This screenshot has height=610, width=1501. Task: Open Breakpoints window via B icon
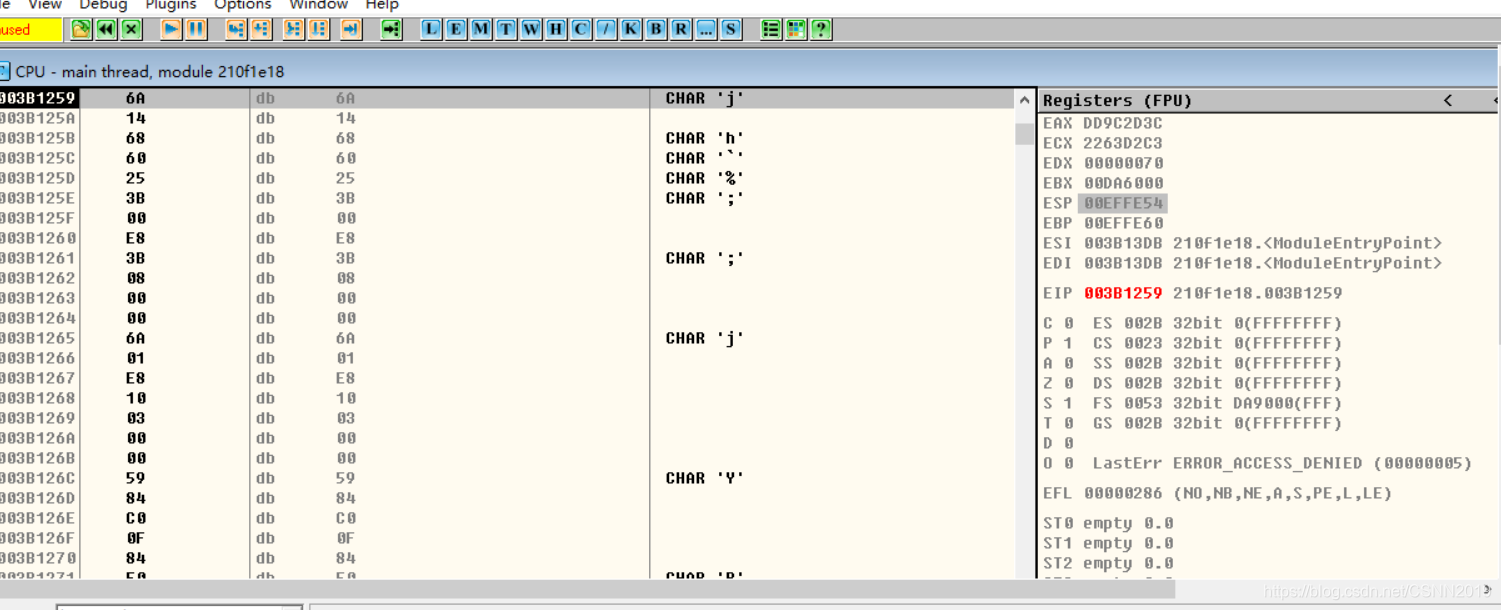(656, 29)
